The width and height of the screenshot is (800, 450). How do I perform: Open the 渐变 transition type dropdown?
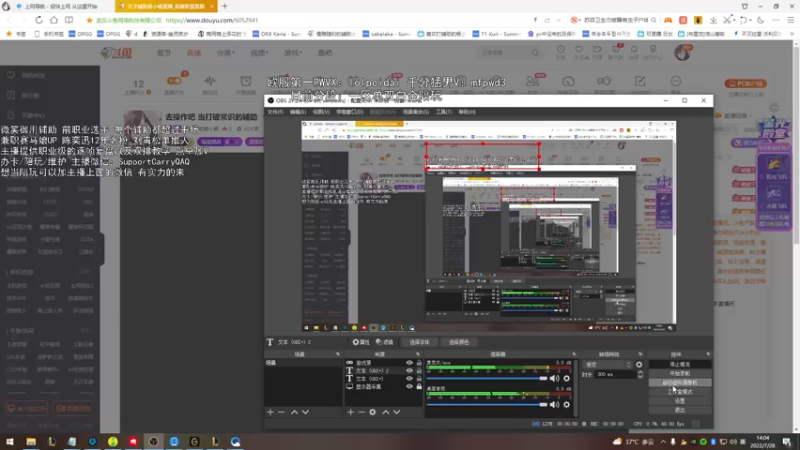pyautogui.click(x=607, y=365)
